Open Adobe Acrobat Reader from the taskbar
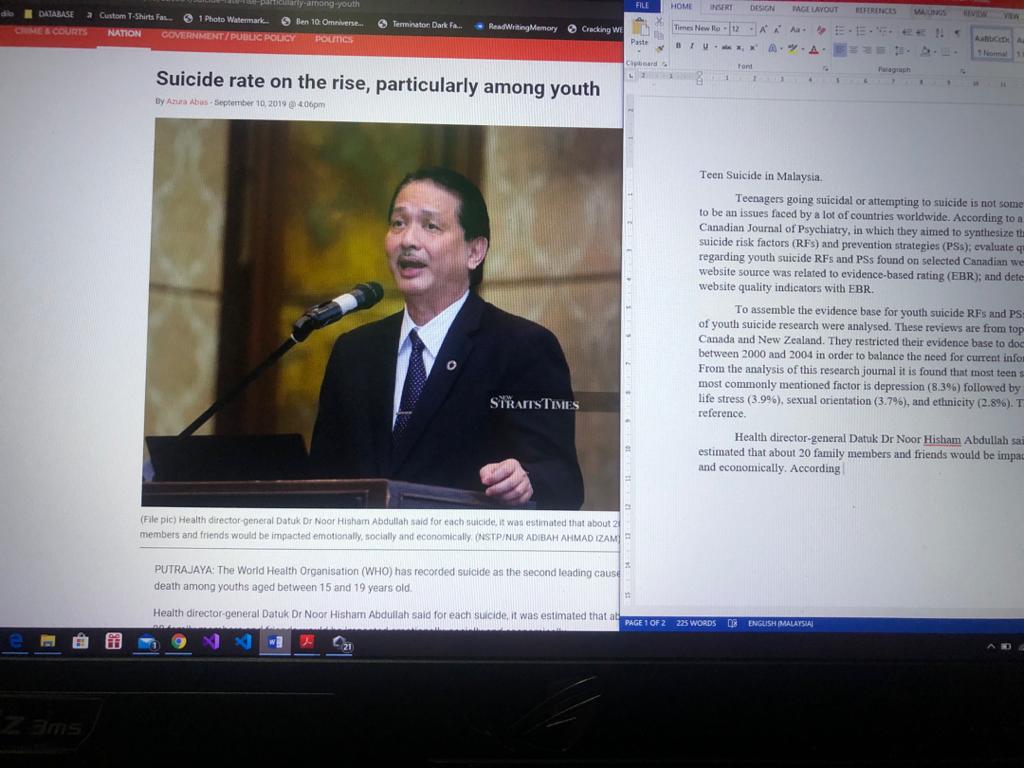 pos(307,642)
